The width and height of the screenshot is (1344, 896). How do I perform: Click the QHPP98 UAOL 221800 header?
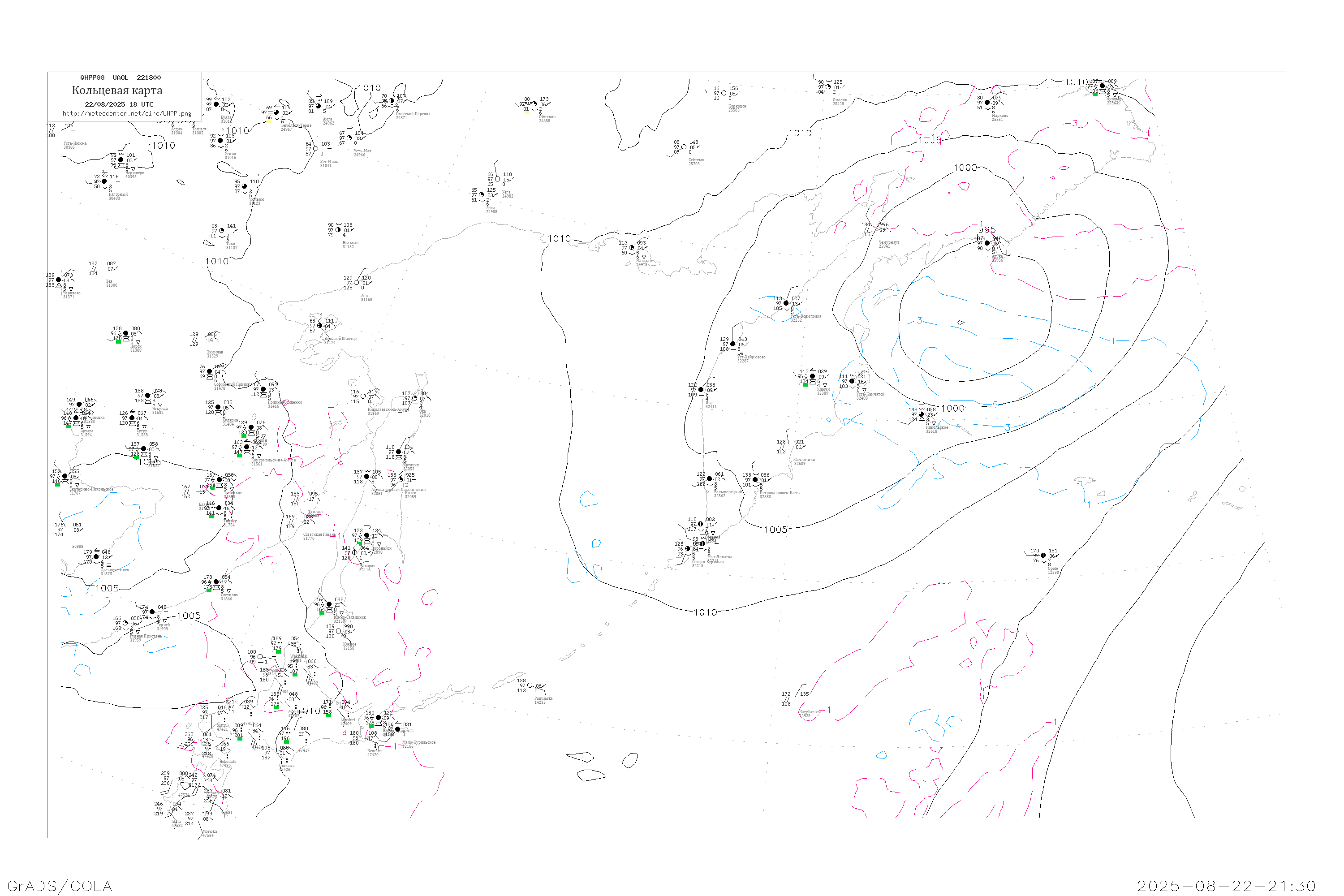pos(120,78)
